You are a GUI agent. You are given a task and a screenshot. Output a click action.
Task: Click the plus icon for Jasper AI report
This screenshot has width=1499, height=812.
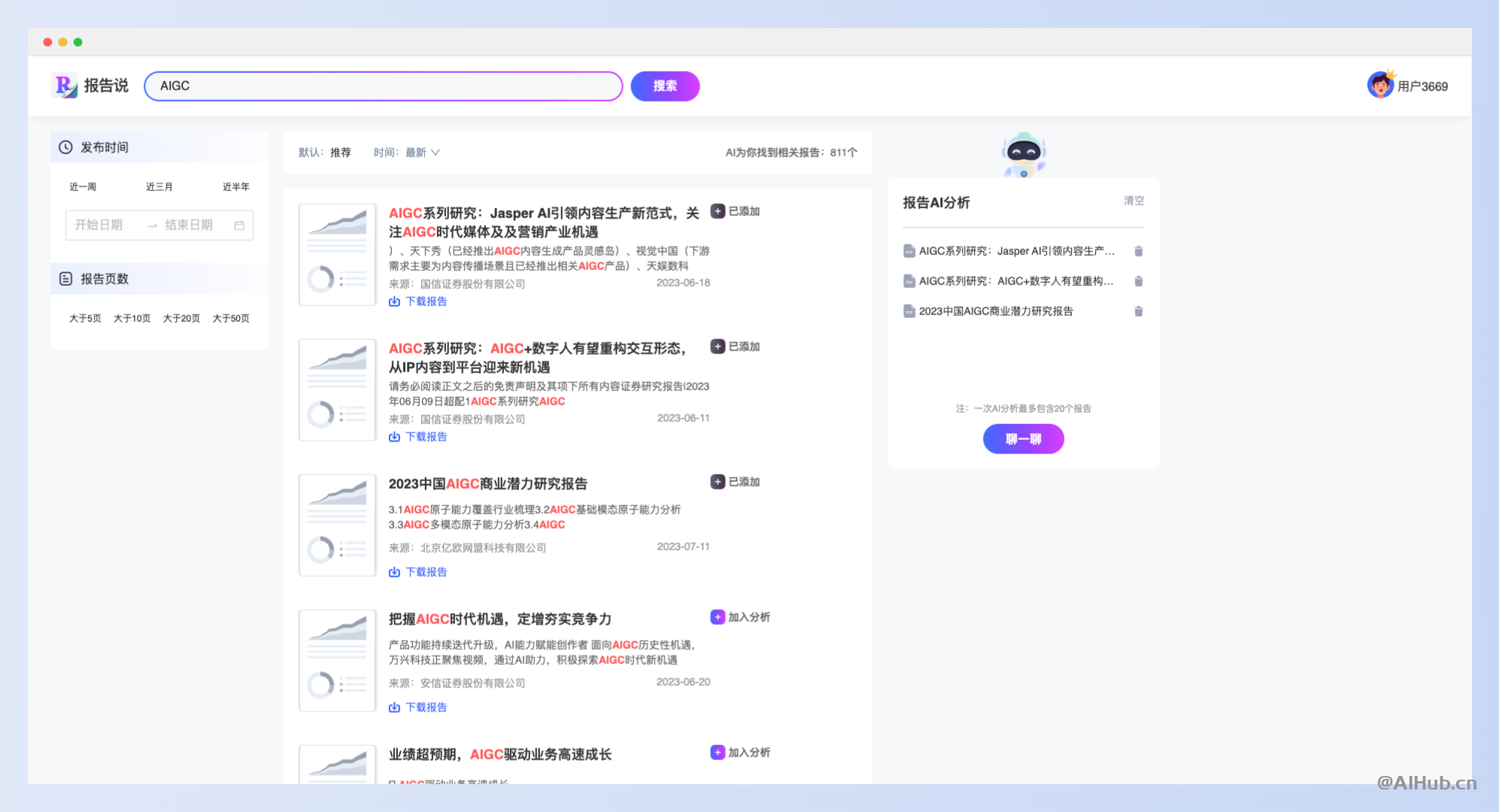[718, 211]
